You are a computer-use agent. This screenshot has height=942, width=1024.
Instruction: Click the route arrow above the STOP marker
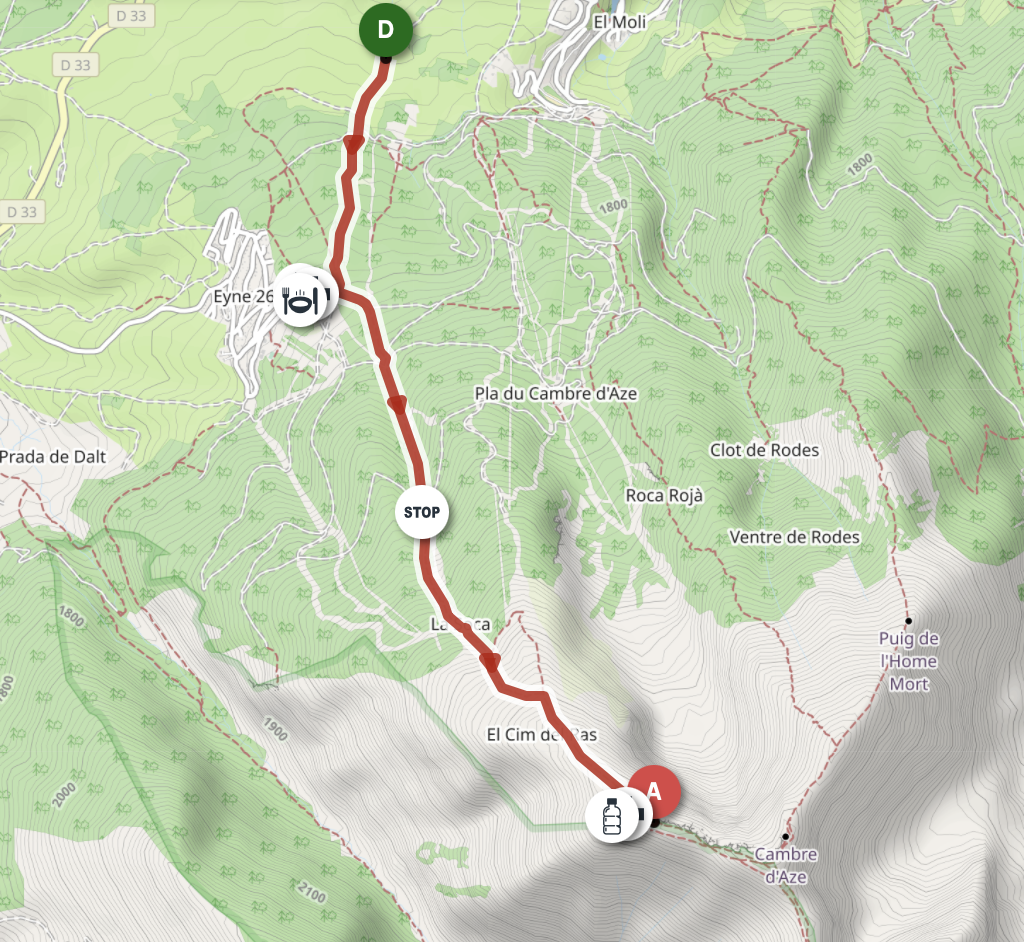397,404
